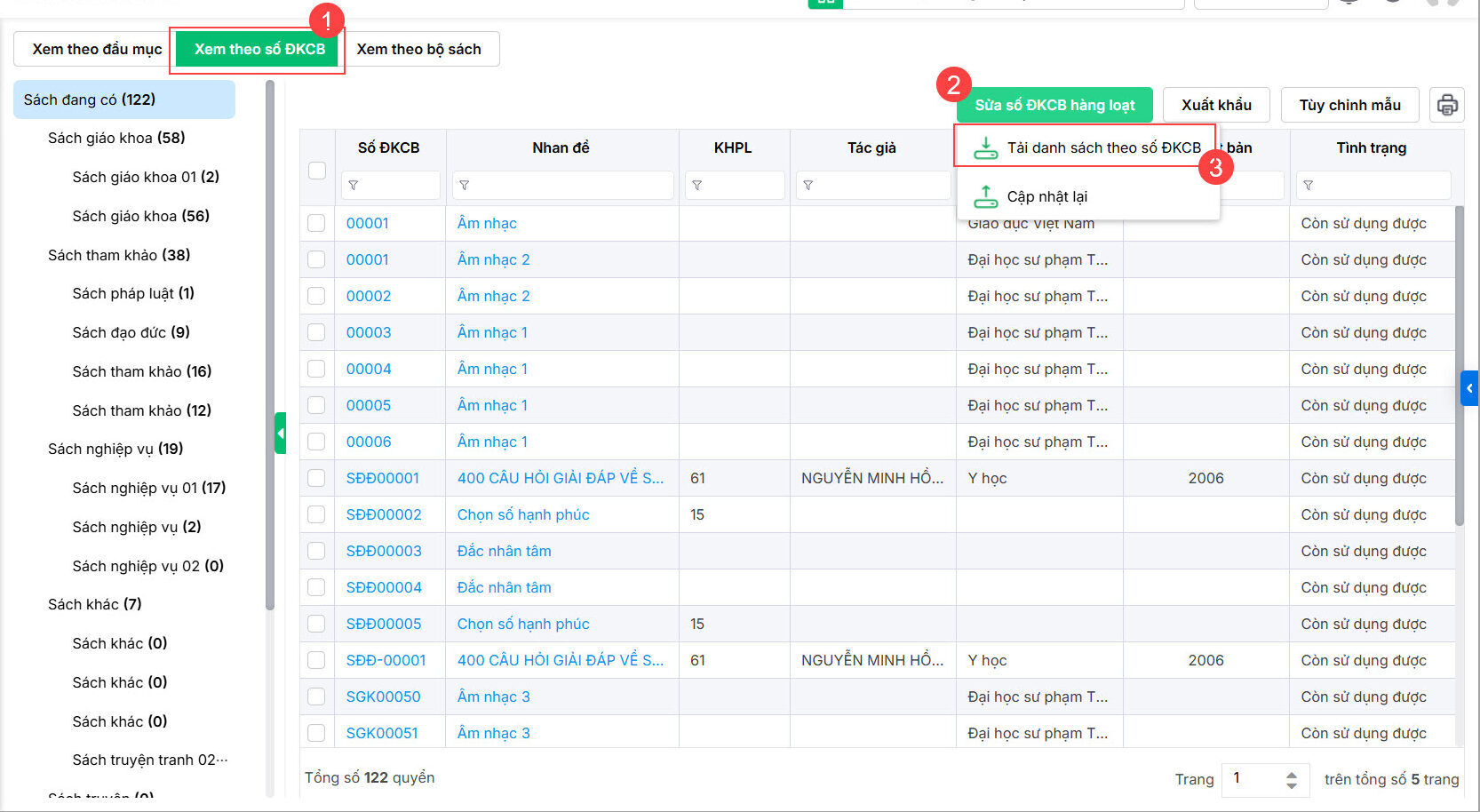The image size is (1480, 812).
Task: Open Âm nhạc 3 title in row SGK00050
Action: 494,697
